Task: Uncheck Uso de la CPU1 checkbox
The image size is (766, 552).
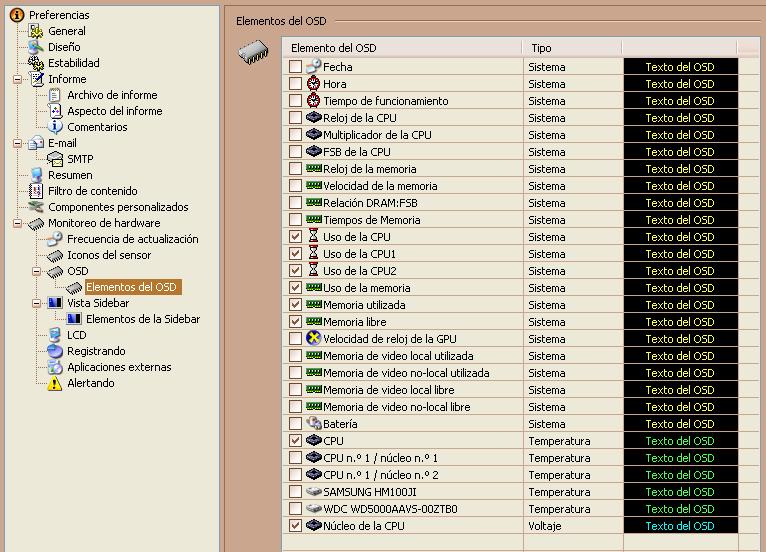Action: point(295,254)
